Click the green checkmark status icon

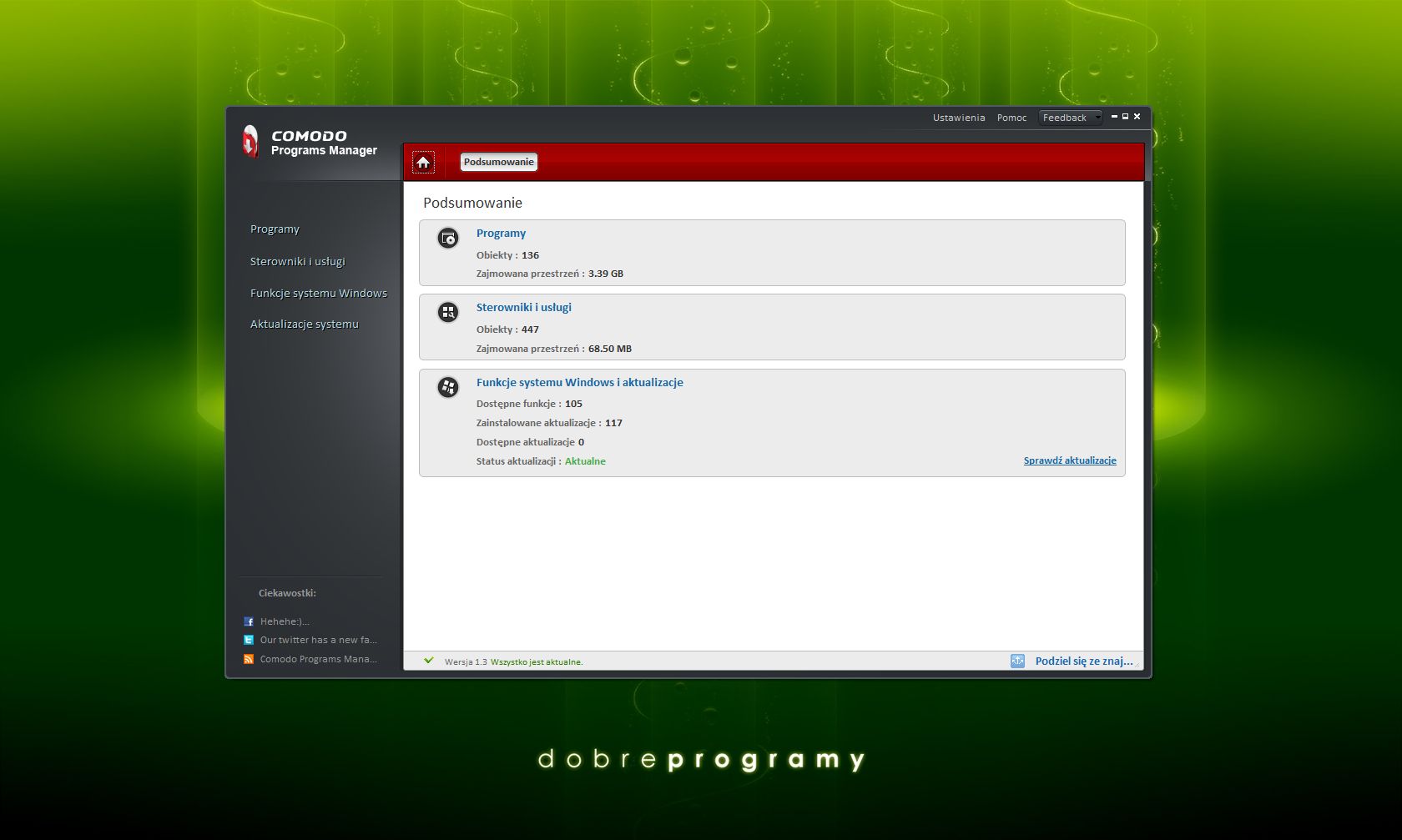429,661
